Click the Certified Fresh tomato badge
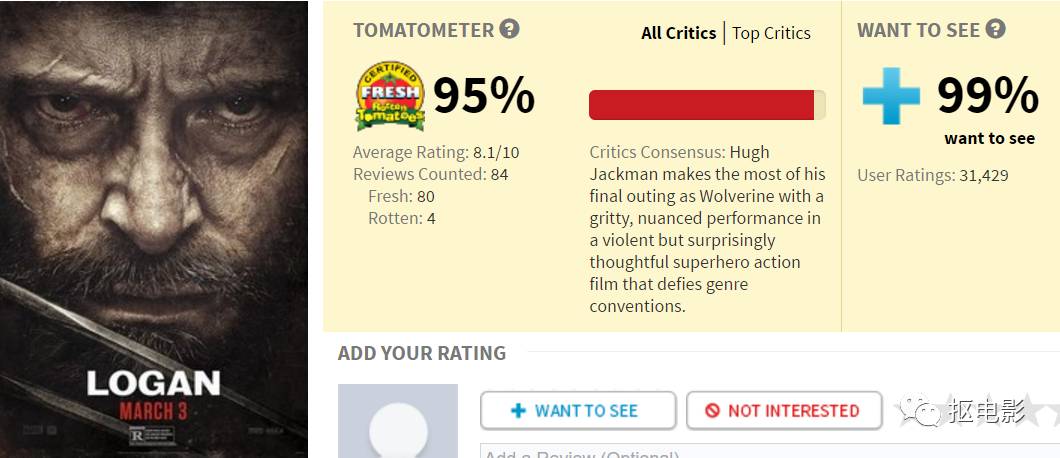 coord(390,96)
